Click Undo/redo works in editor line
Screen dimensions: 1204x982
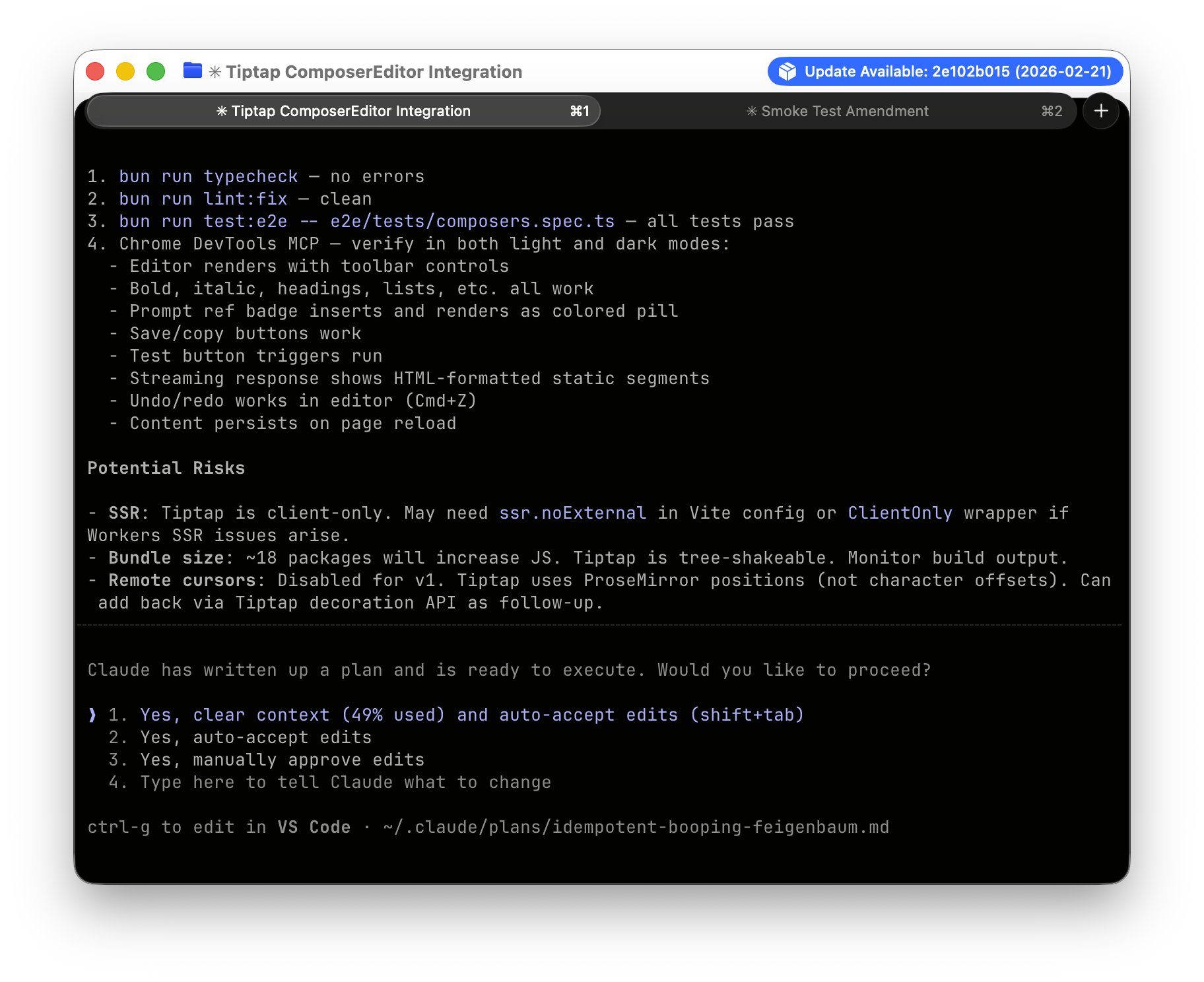click(292, 401)
